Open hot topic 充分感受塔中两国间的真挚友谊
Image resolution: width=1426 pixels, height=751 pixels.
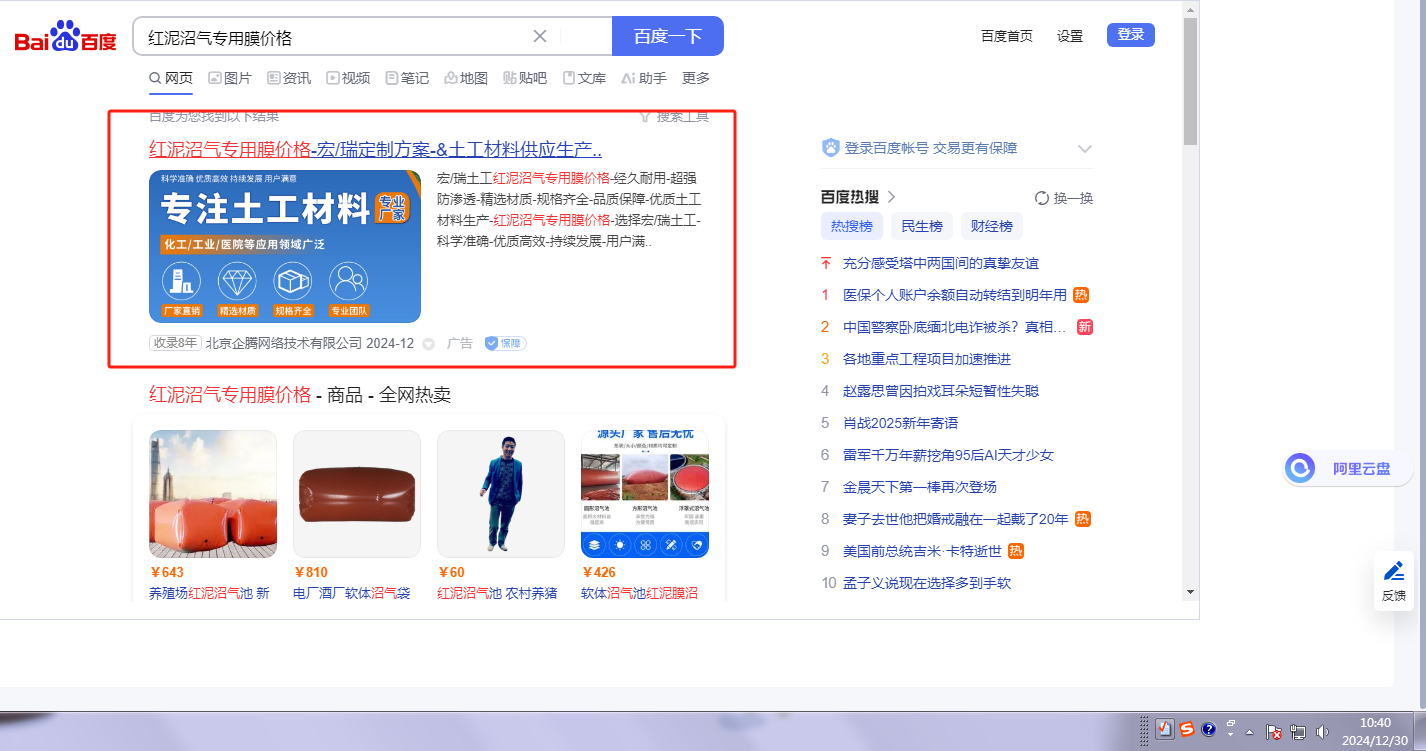[x=941, y=263]
